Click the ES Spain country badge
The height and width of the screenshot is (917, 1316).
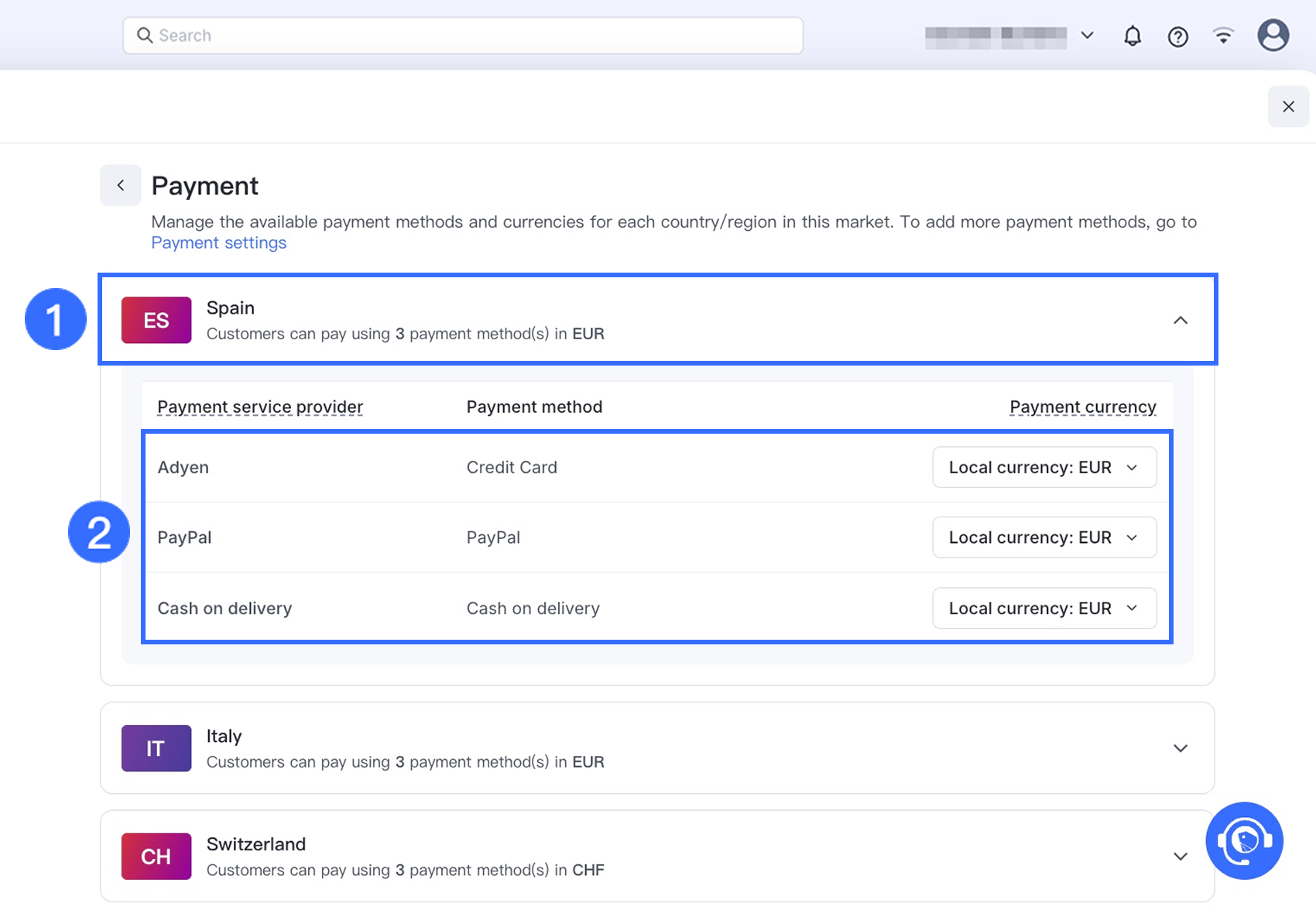[x=156, y=320]
